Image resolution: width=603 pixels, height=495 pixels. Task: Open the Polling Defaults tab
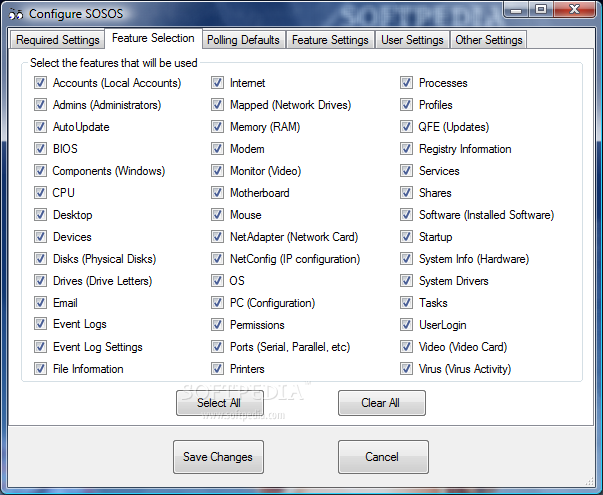[243, 40]
